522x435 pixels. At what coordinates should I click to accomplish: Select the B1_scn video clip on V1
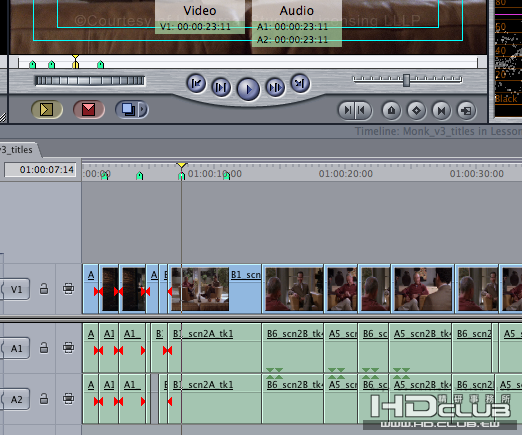(215, 289)
